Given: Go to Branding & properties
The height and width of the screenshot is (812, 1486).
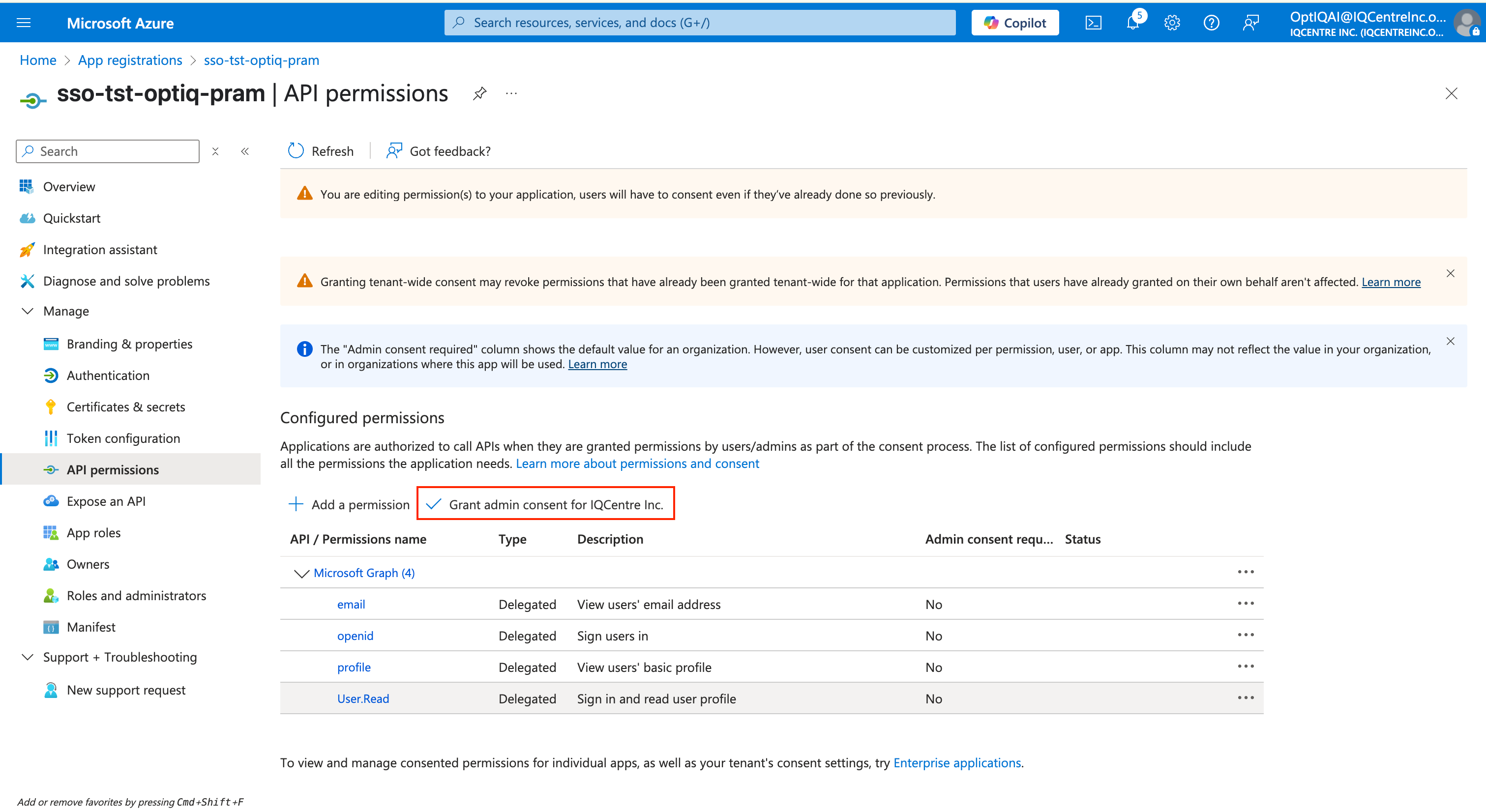Looking at the screenshot, I should tap(129, 344).
